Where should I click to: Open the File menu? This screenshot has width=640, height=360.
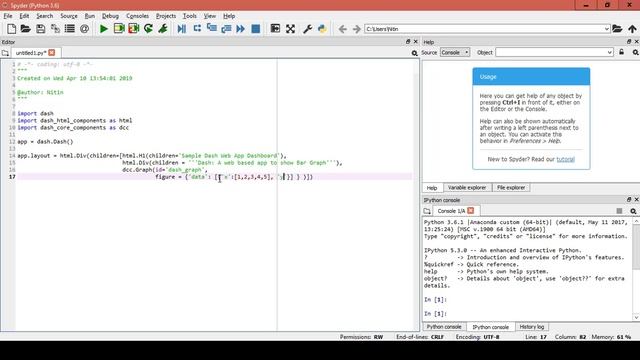click(x=8, y=16)
